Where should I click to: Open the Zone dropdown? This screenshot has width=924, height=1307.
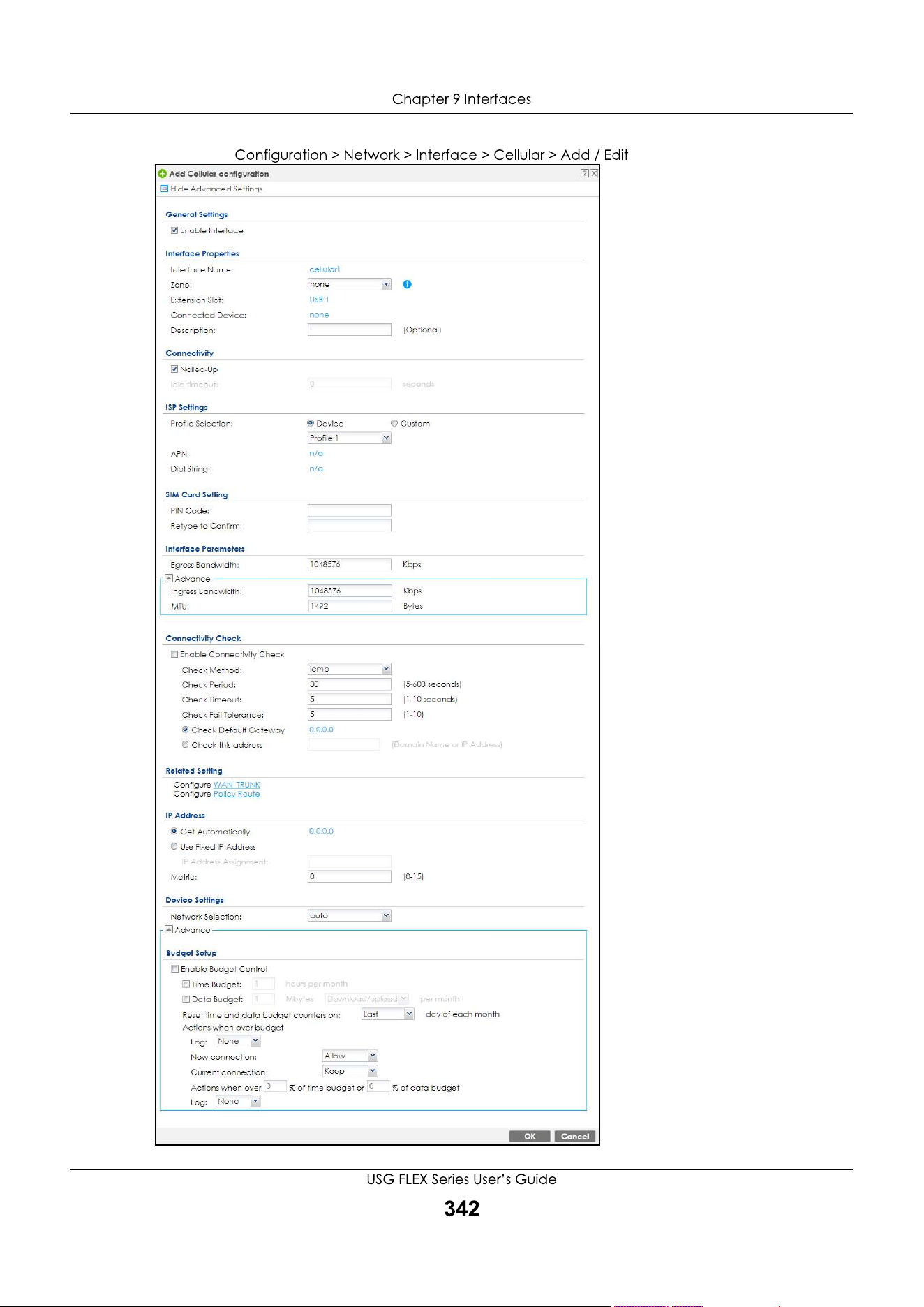click(x=349, y=284)
